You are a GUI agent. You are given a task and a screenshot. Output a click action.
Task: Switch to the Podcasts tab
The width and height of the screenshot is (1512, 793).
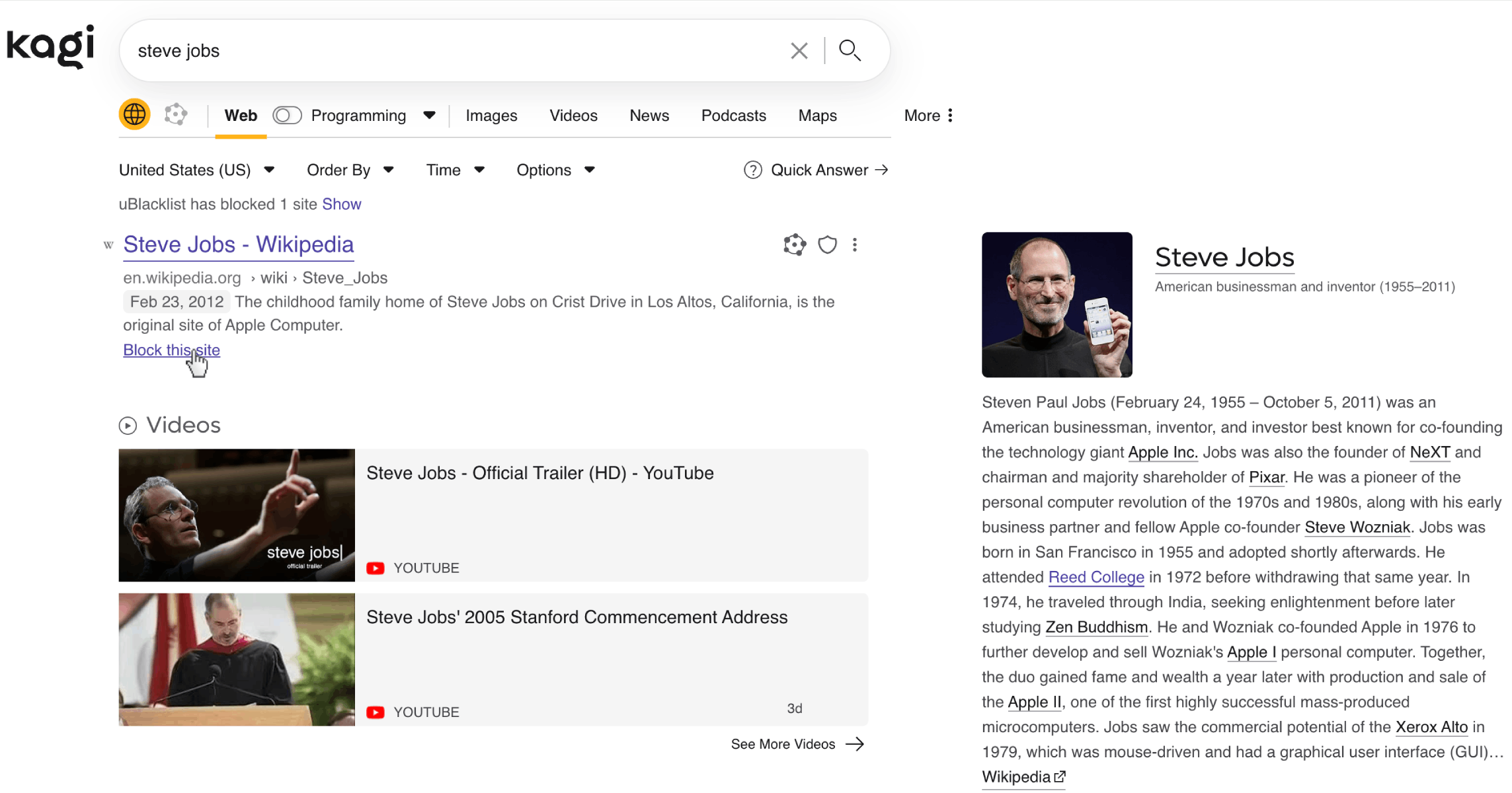[x=733, y=116]
